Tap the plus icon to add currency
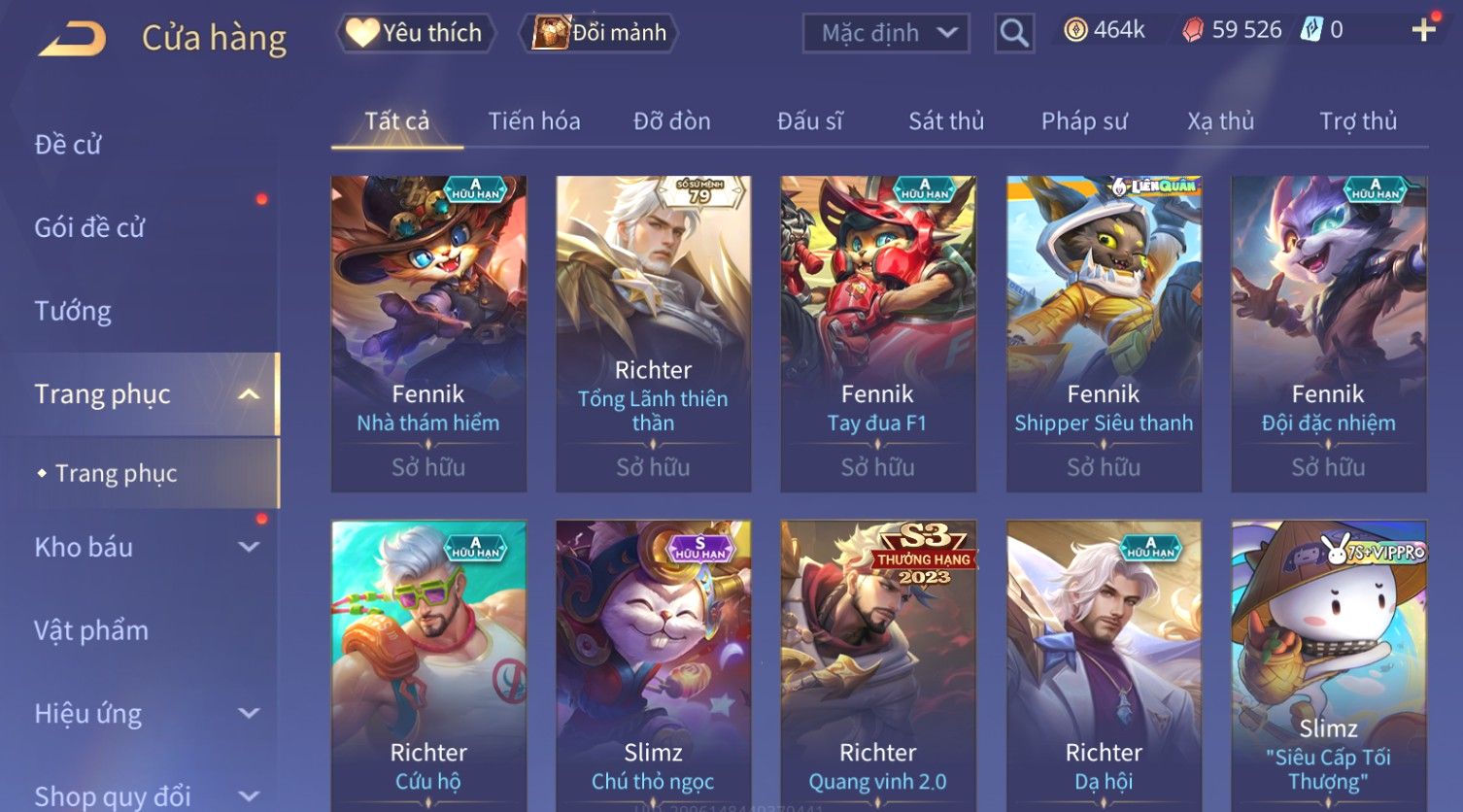This screenshot has height=812, width=1463. (1424, 30)
